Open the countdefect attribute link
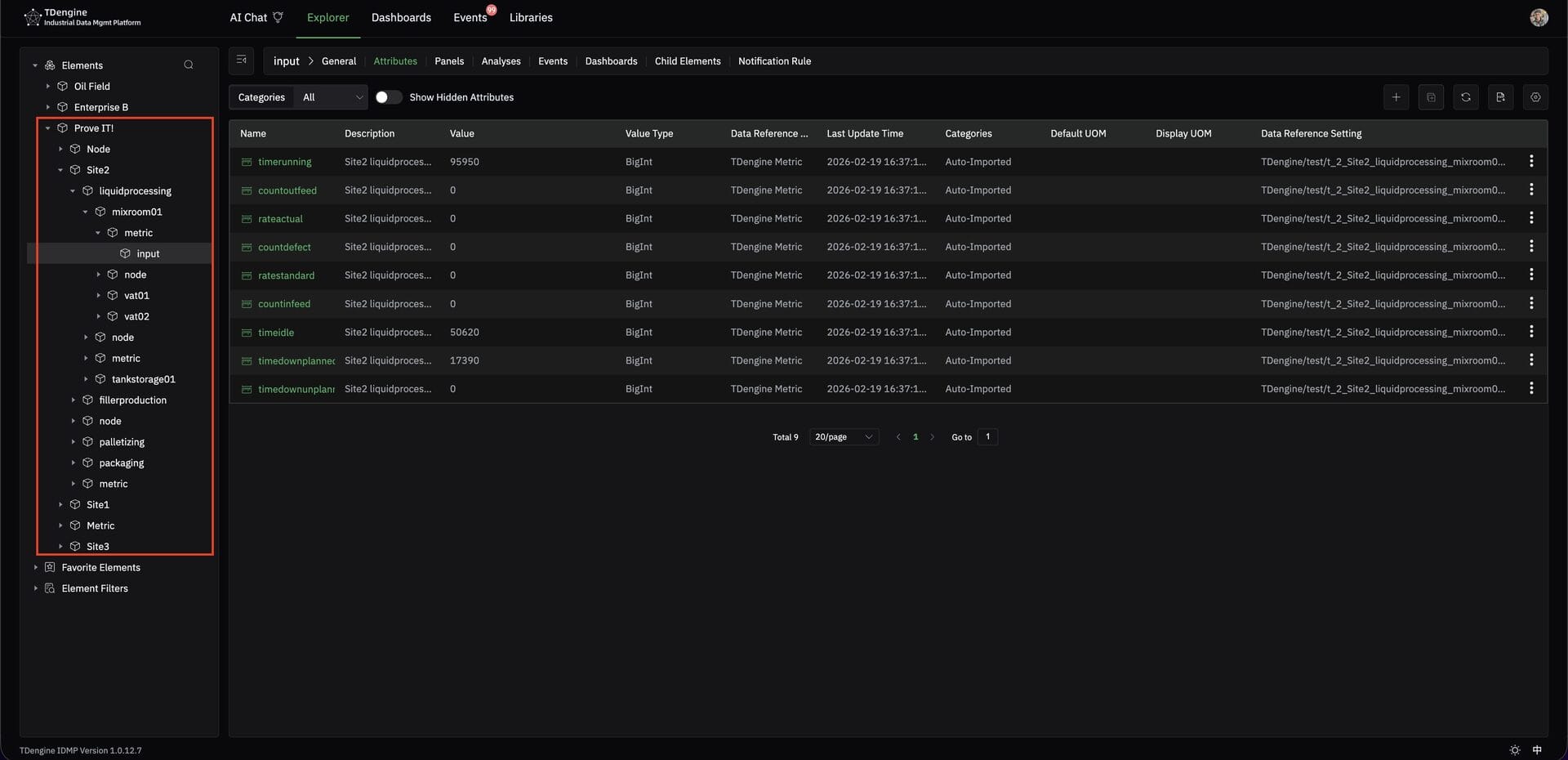The width and height of the screenshot is (1568, 760). coord(284,247)
